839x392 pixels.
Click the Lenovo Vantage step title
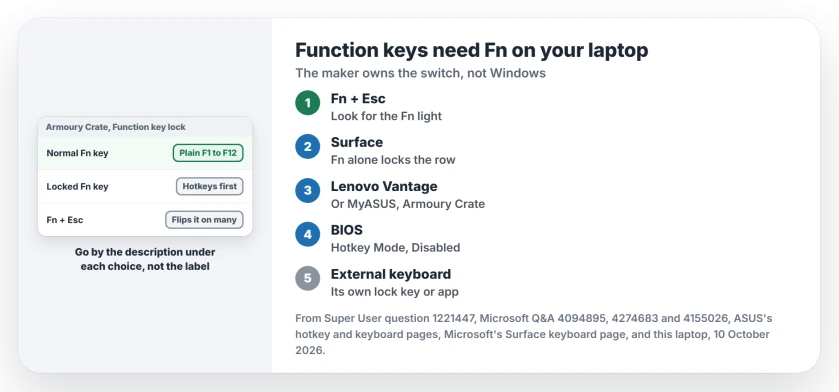pos(384,186)
